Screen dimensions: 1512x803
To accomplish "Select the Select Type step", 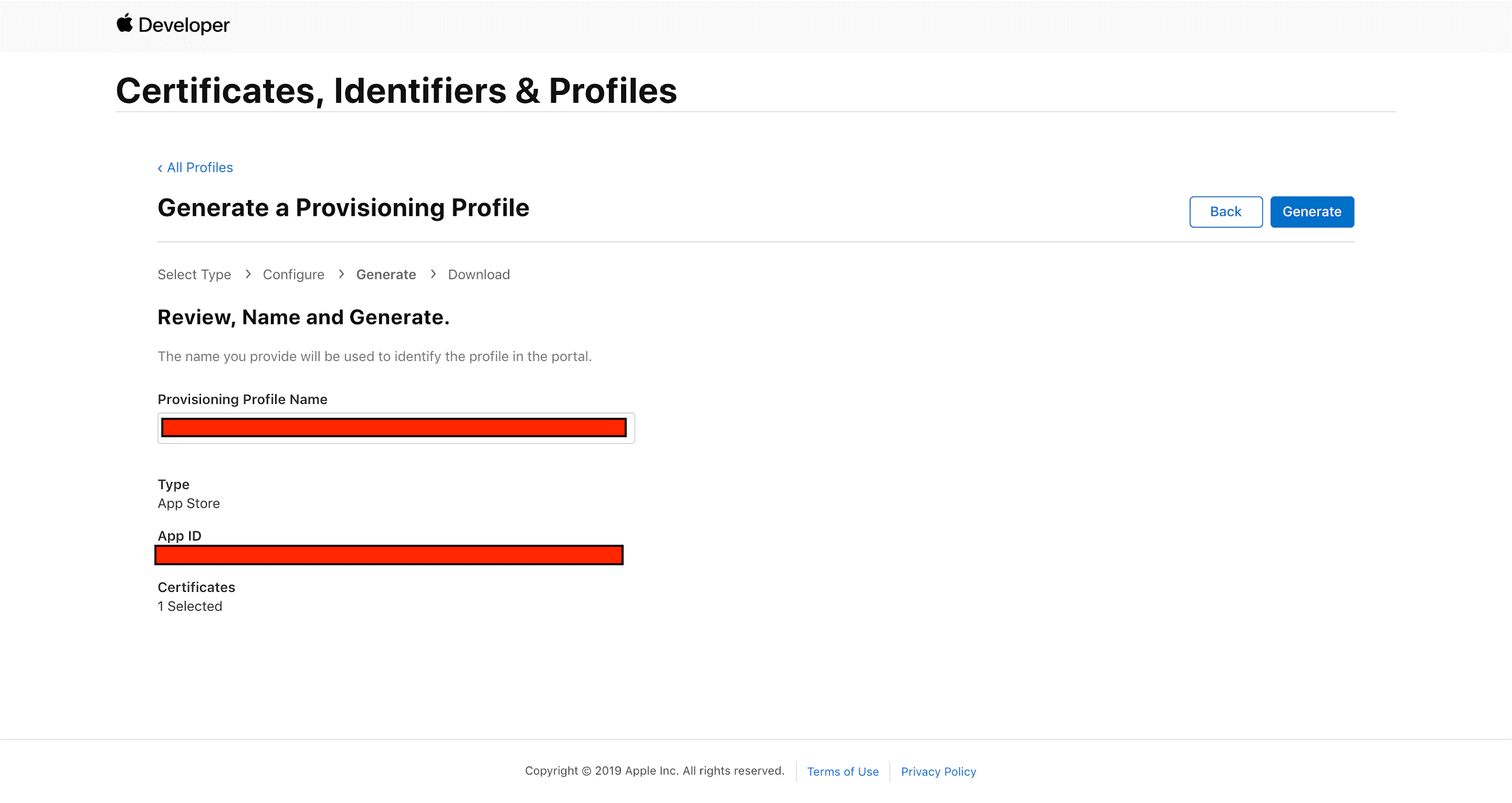I will (x=194, y=275).
